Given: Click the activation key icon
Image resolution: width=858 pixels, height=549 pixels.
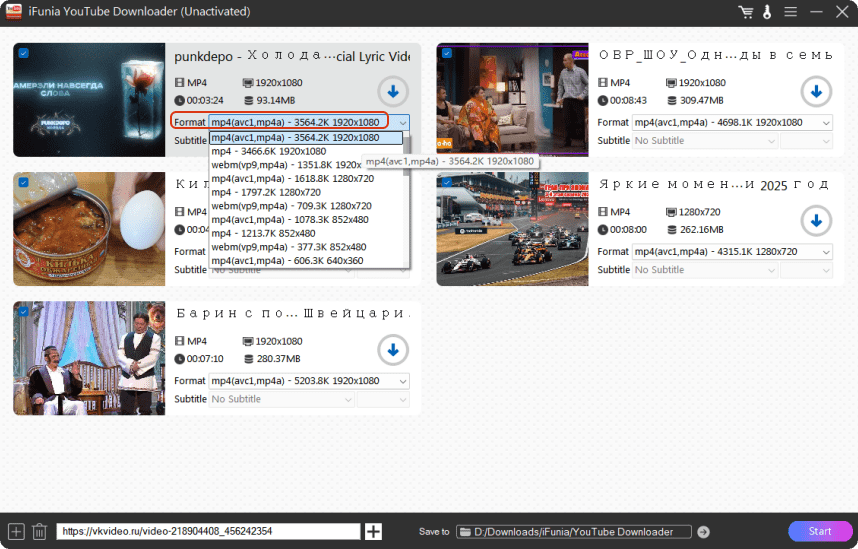Looking at the screenshot, I should pos(768,12).
